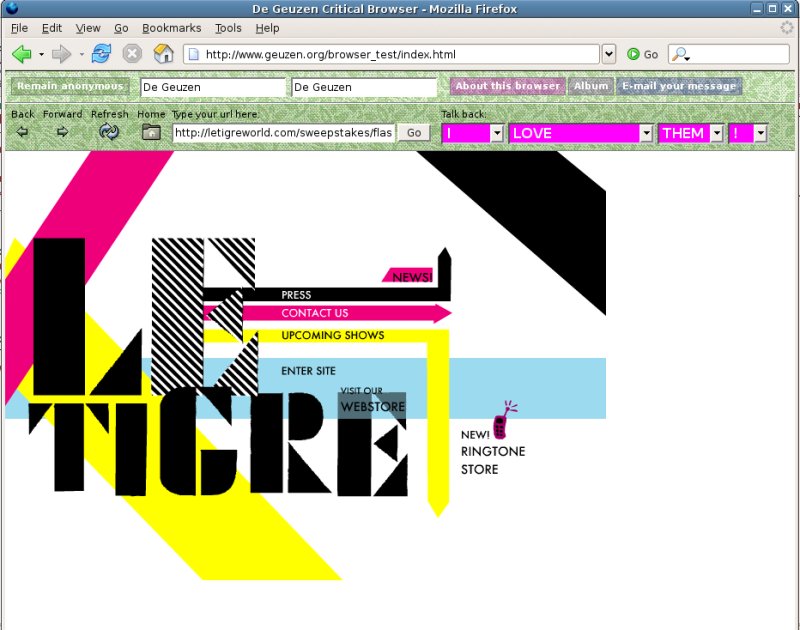Open the 'LOVE' talk back dropdown
The image size is (800, 630).
[x=646, y=134]
